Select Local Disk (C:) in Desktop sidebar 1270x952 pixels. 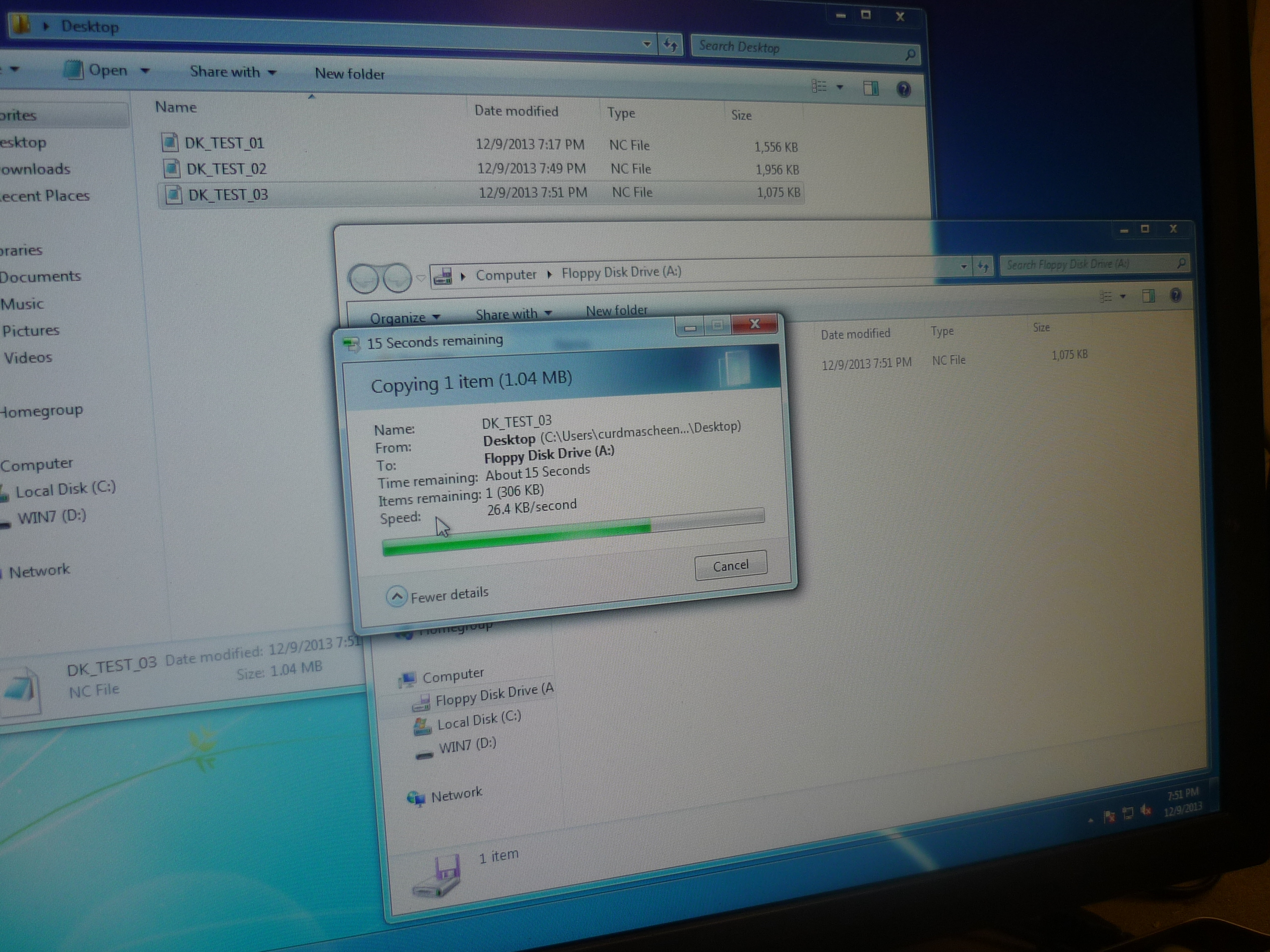point(65,489)
